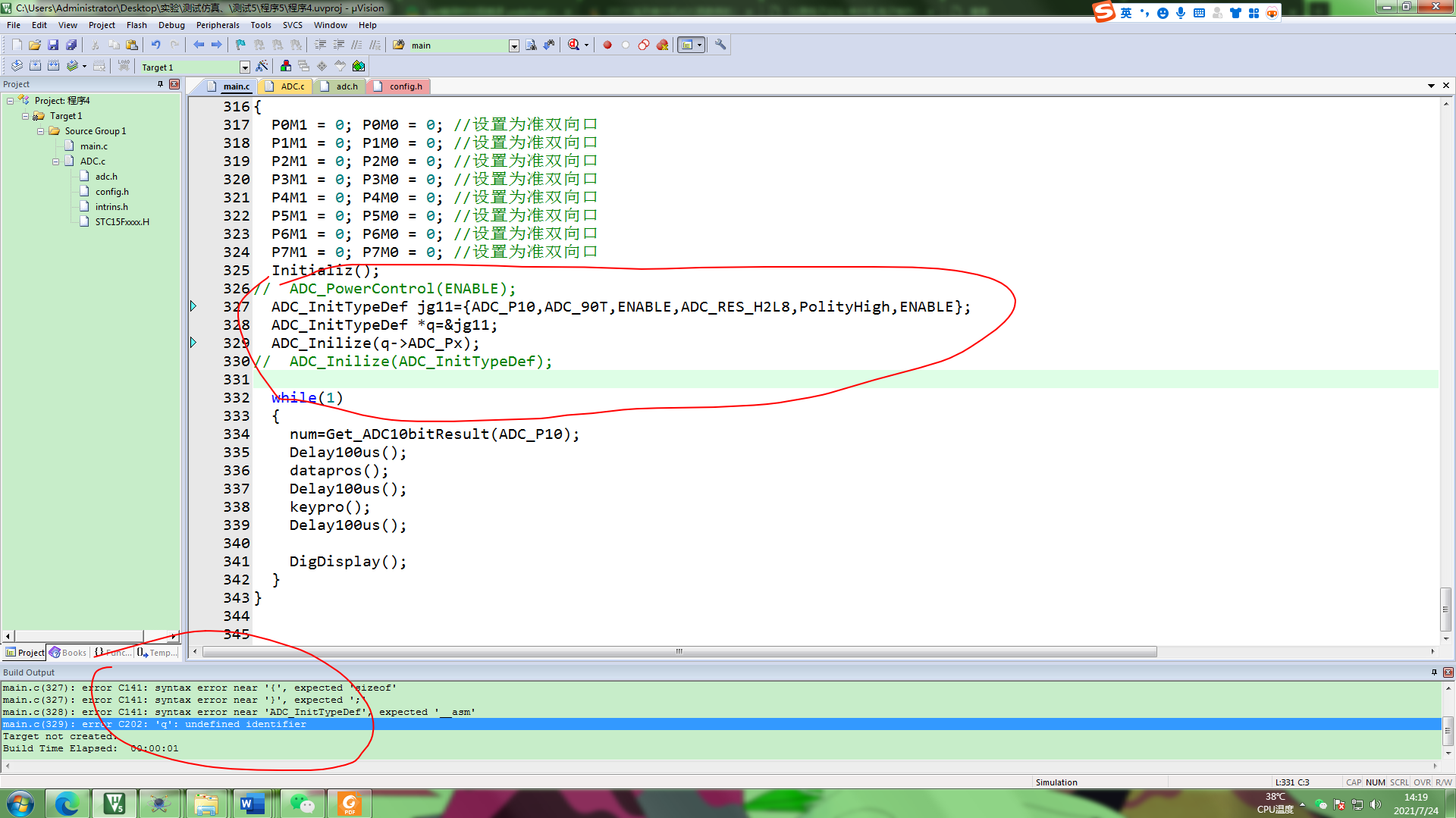Click main.c(328) syntax error line
This screenshot has height=818, width=1456.
pyautogui.click(x=239, y=712)
